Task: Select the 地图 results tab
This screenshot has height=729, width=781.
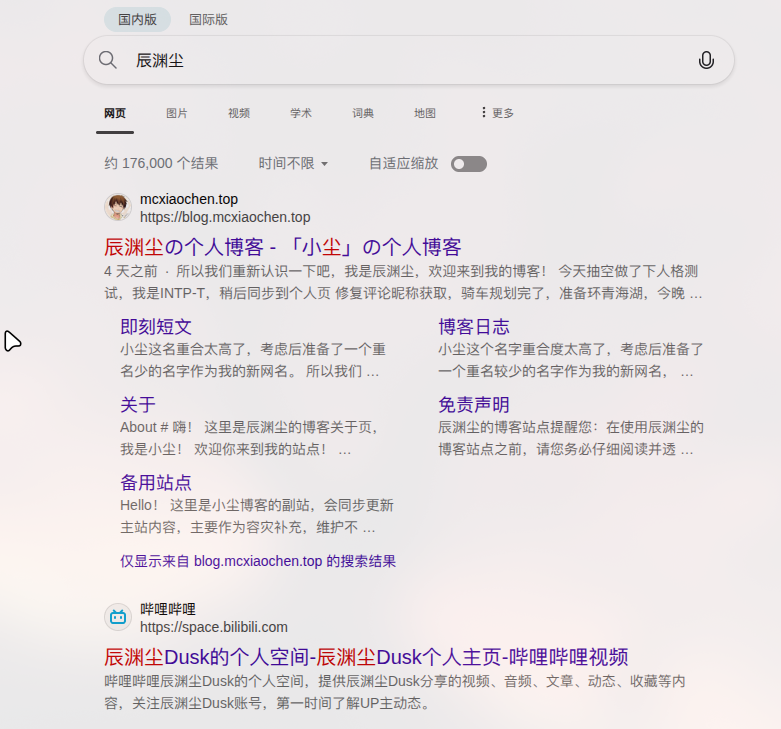Action: [x=425, y=113]
